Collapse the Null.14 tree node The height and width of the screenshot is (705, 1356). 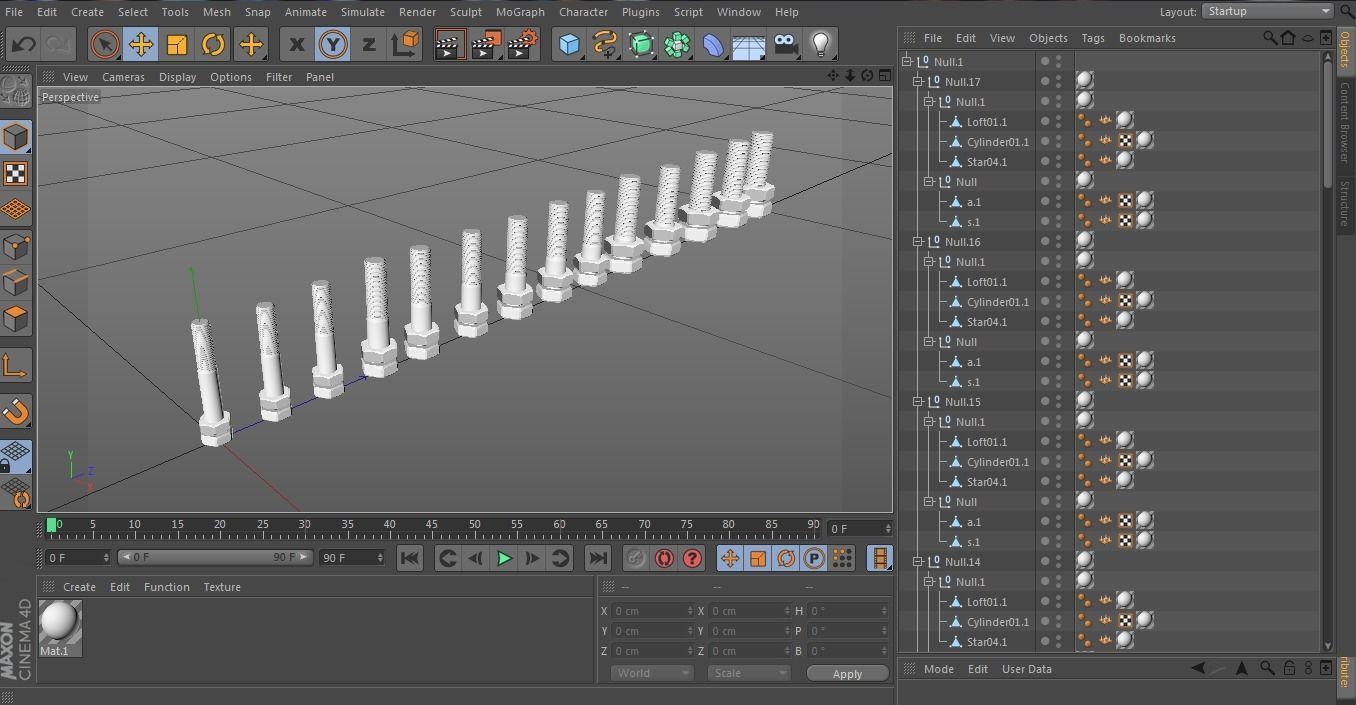pos(917,562)
